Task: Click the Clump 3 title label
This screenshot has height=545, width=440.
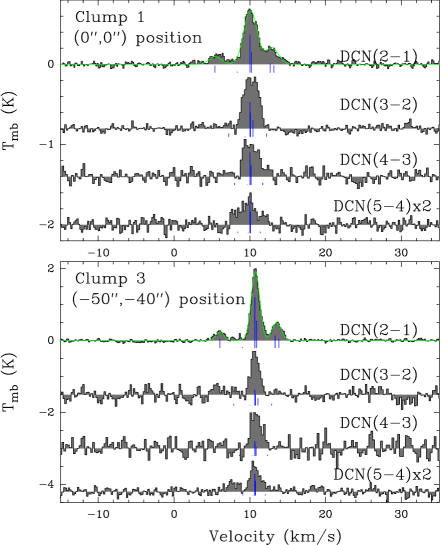Action: click(x=110, y=279)
